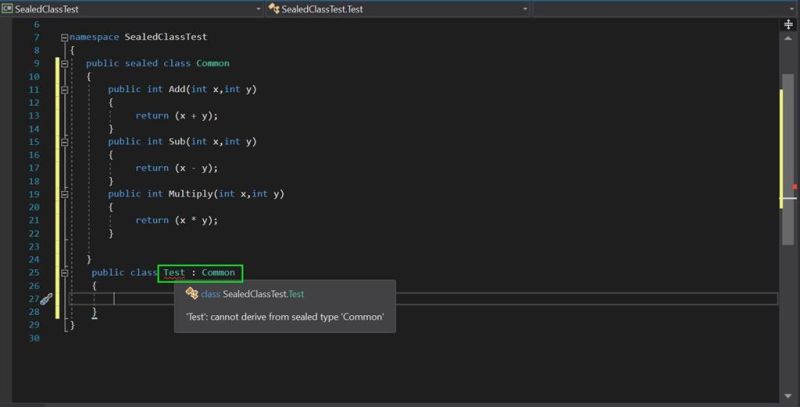Screen dimensions: 800x407
Task: Collapse the Sub method block
Action: click(64, 142)
